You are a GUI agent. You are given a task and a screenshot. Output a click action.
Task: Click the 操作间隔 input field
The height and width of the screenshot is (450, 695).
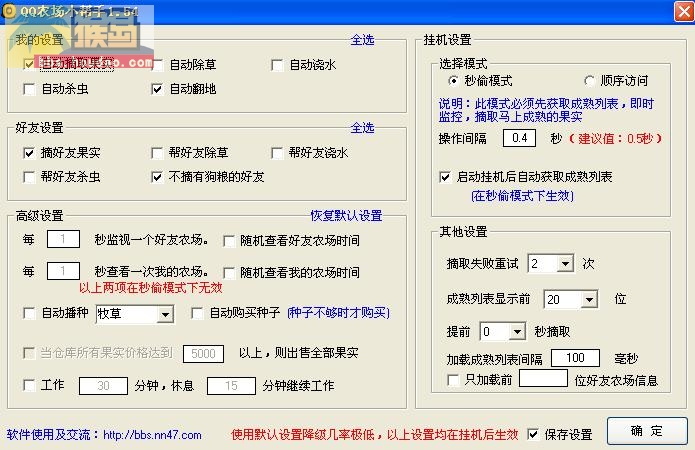(519, 138)
